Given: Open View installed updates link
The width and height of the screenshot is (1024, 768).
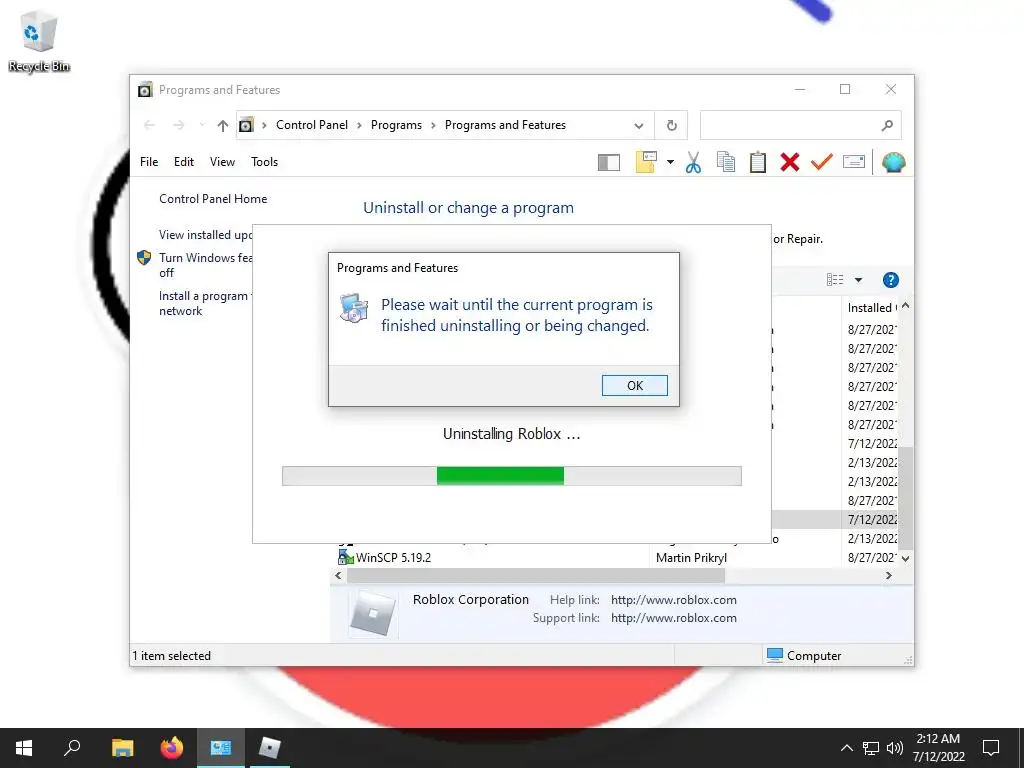Looking at the screenshot, I should click(x=205, y=234).
